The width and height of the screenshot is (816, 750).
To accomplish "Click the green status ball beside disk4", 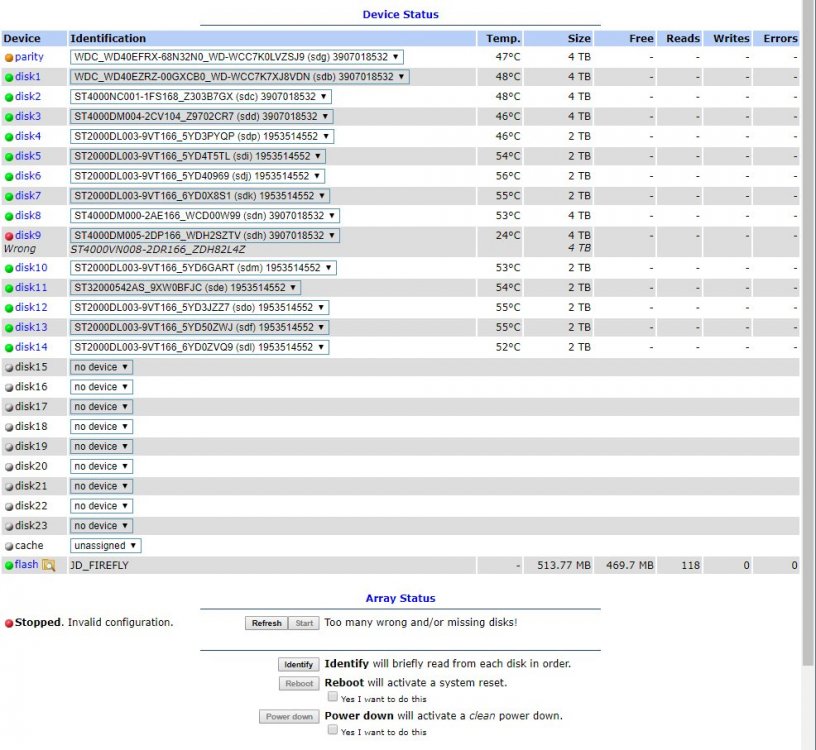I will [9, 137].
